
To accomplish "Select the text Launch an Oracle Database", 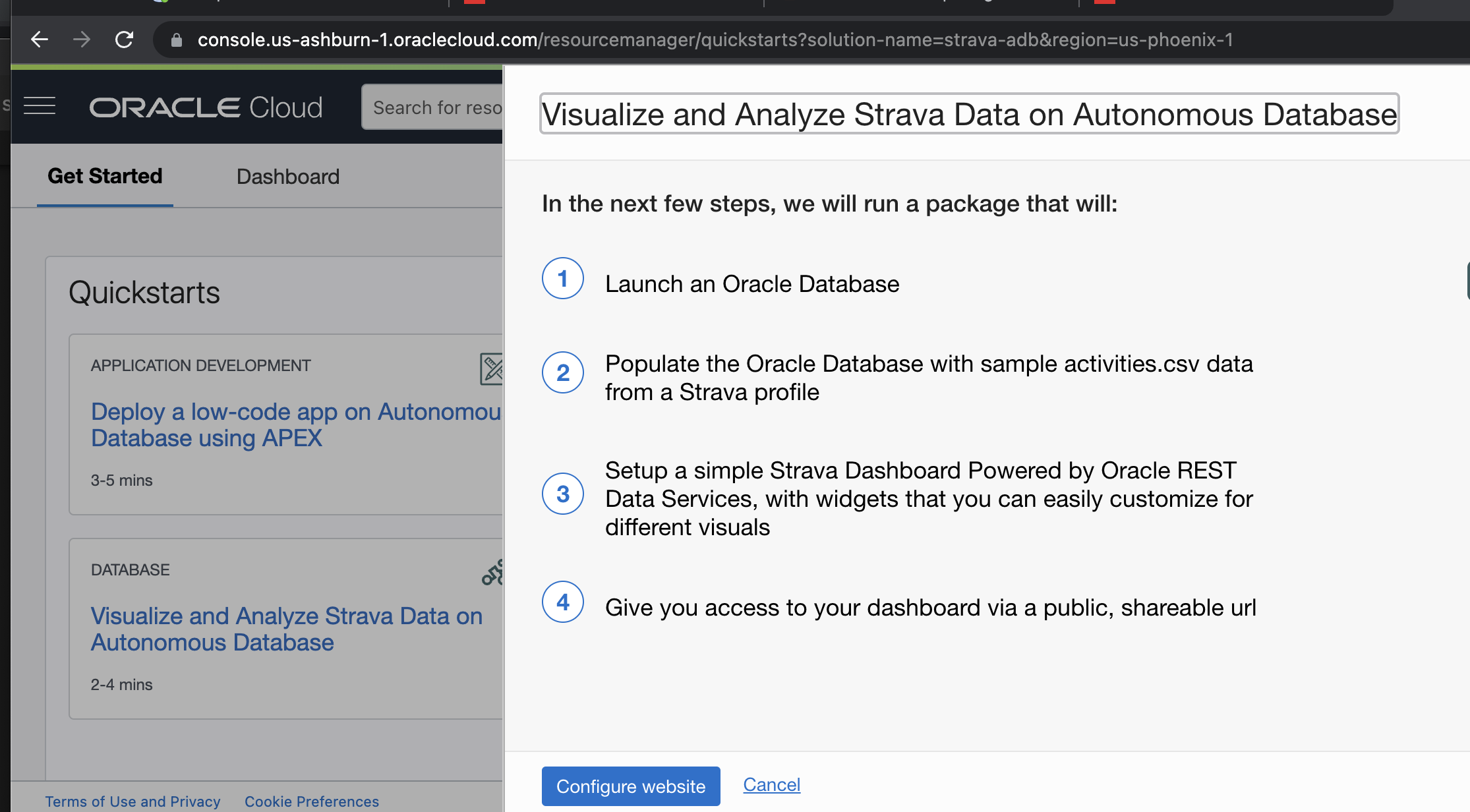I will [752, 284].
